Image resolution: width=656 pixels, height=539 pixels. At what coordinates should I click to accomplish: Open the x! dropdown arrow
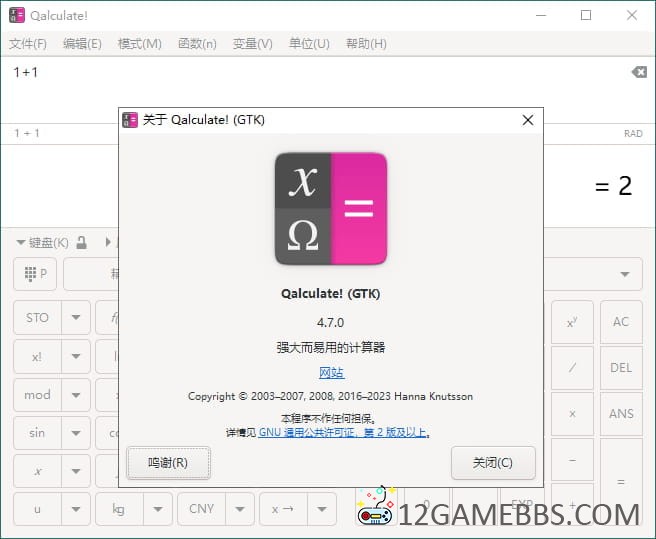coord(76,357)
